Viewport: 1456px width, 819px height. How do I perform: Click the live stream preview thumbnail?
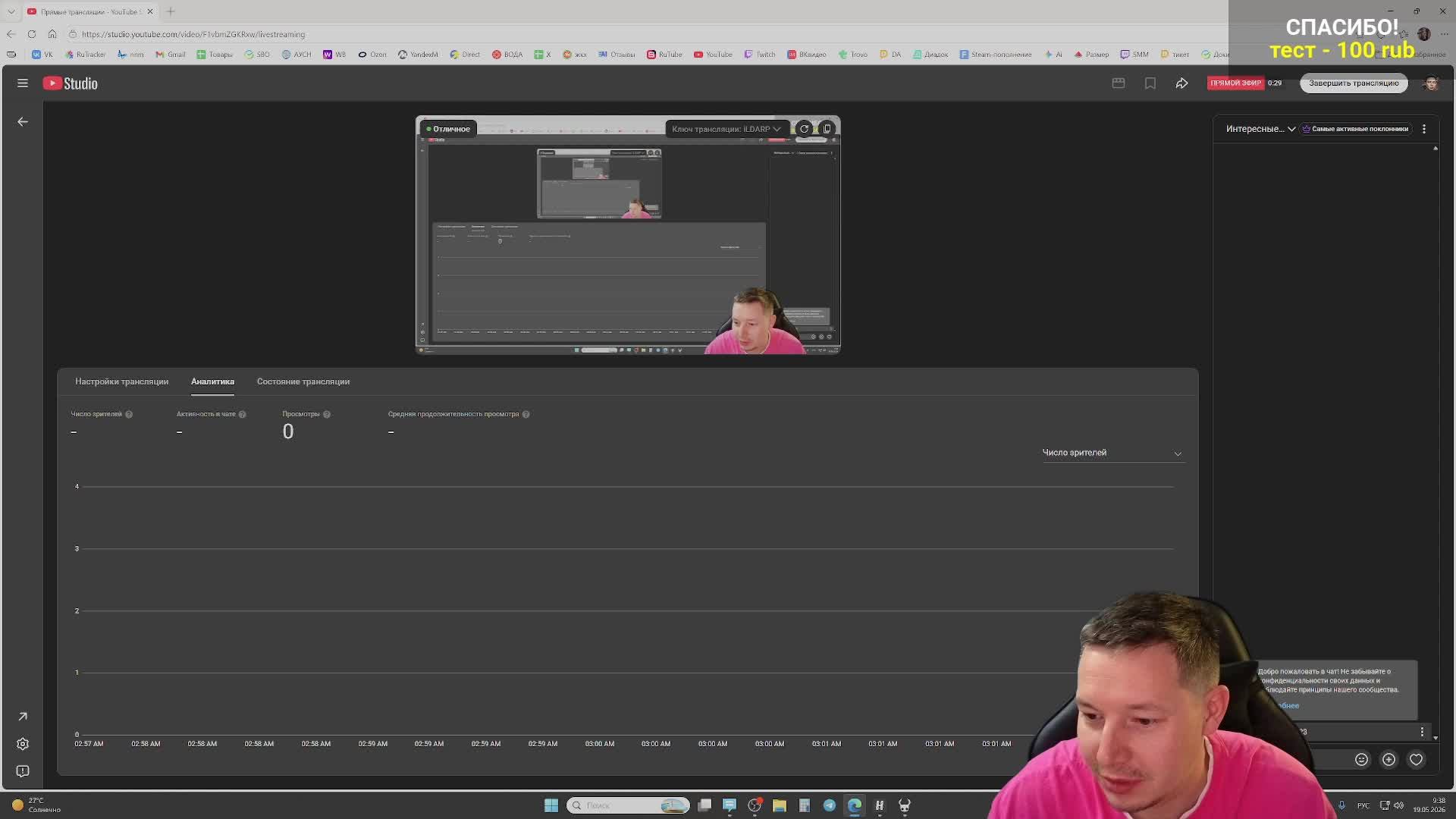tap(628, 235)
